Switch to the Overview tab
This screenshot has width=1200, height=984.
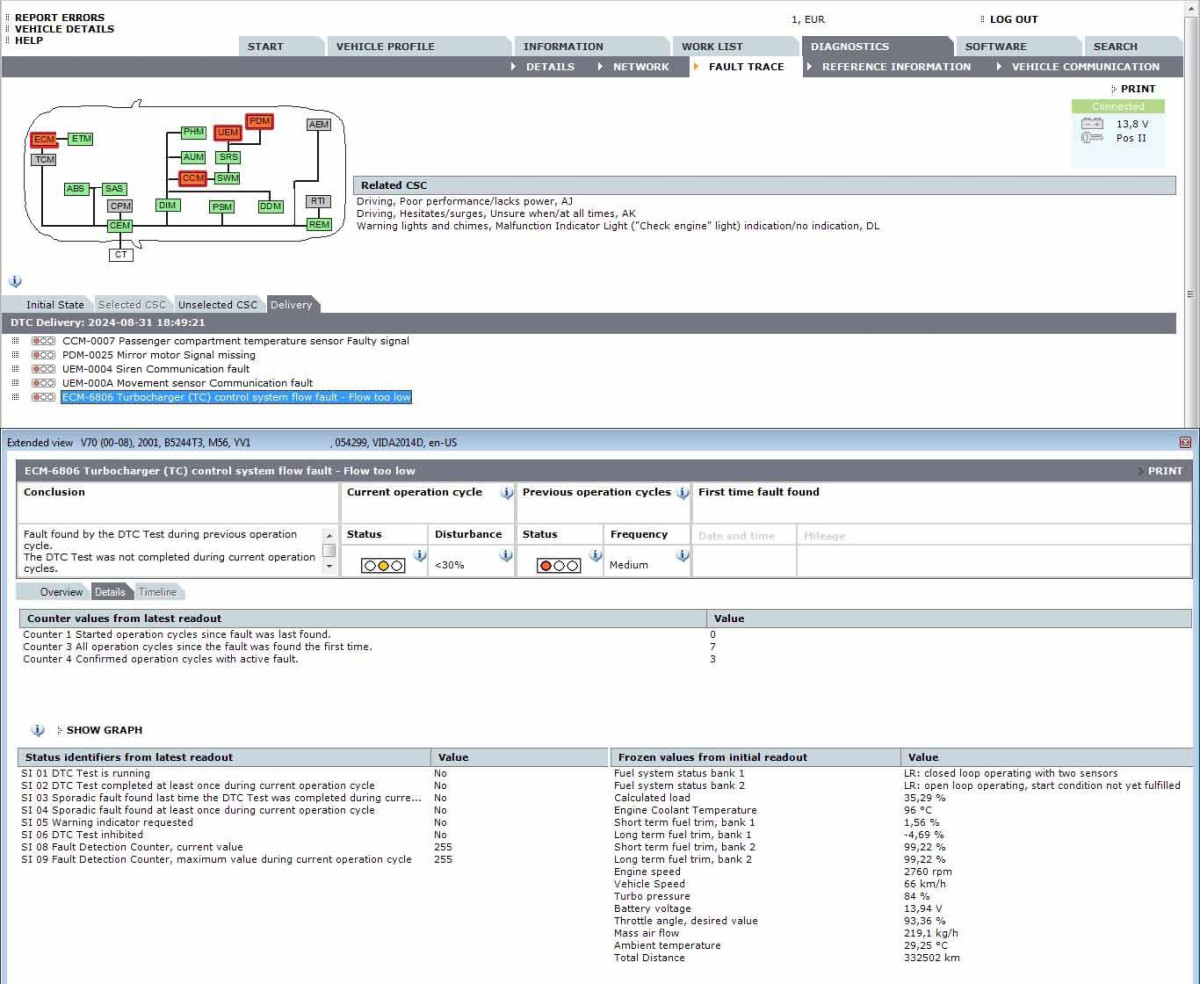(x=61, y=592)
